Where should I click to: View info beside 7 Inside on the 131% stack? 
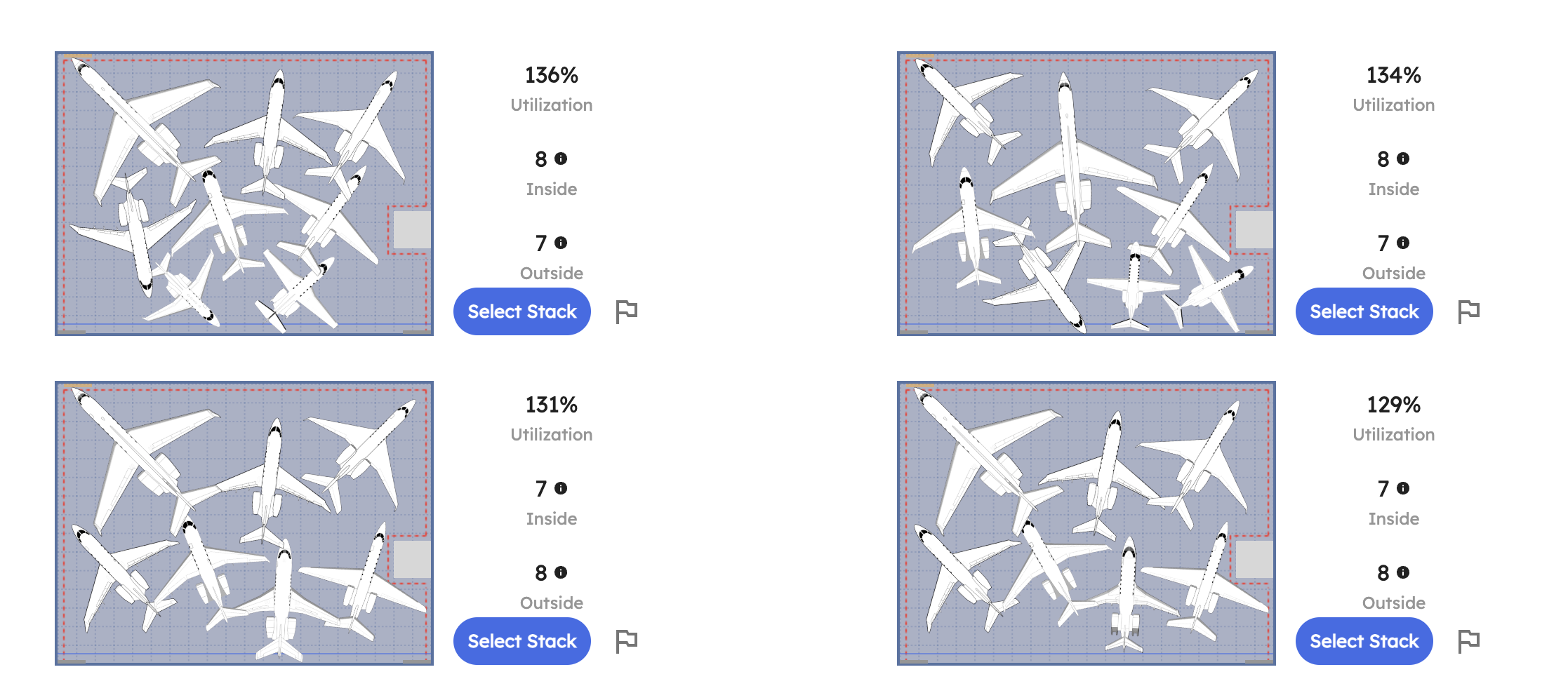[559, 489]
